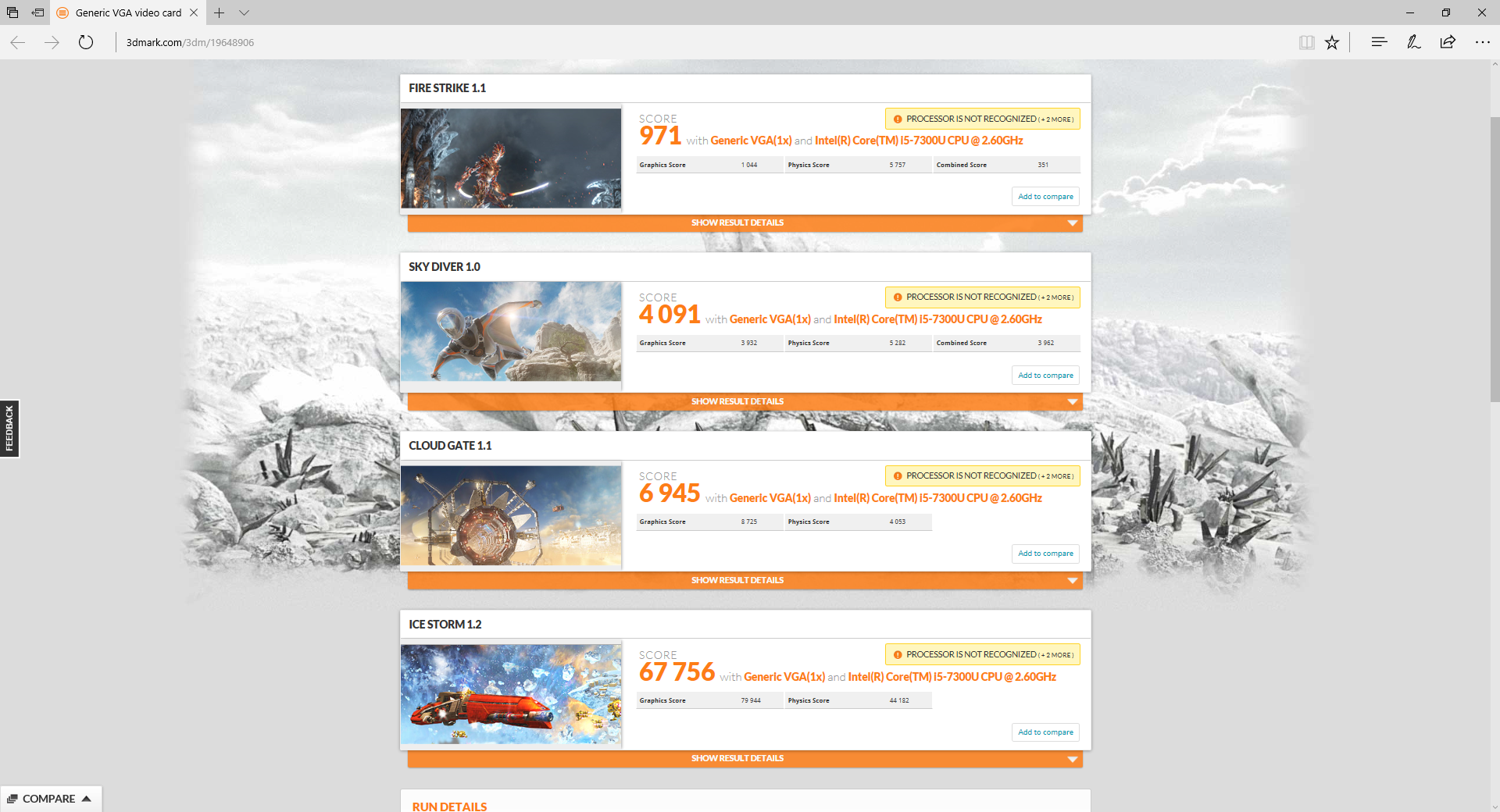Open the Edge Hub panel
Viewport: 1500px width, 812px height.
coord(1379,42)
